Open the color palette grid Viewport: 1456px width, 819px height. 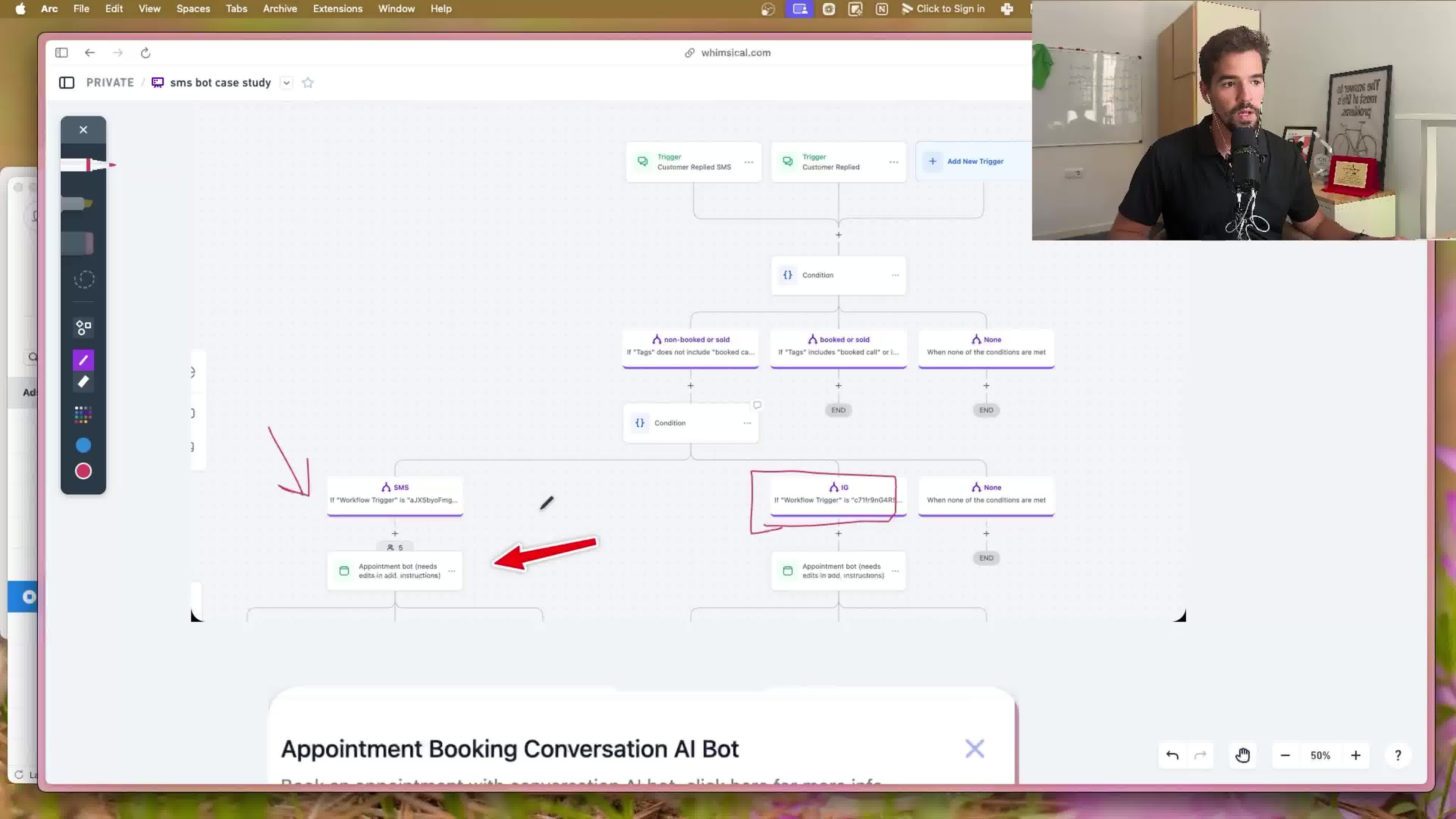pos(83,414)
